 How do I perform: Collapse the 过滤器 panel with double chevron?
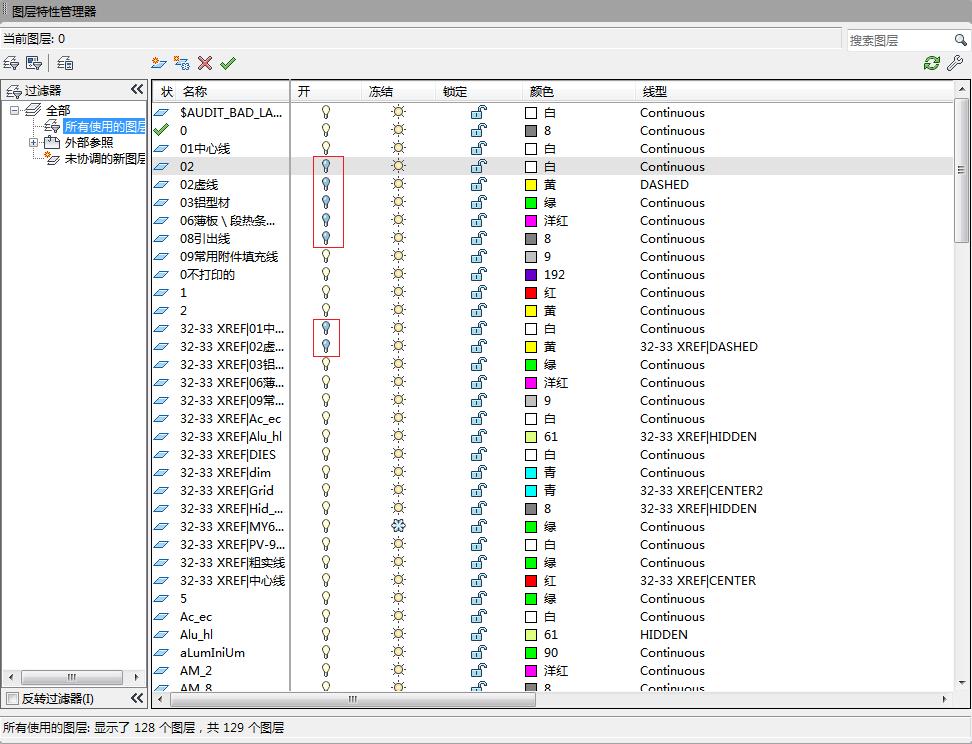pos(137,90)
